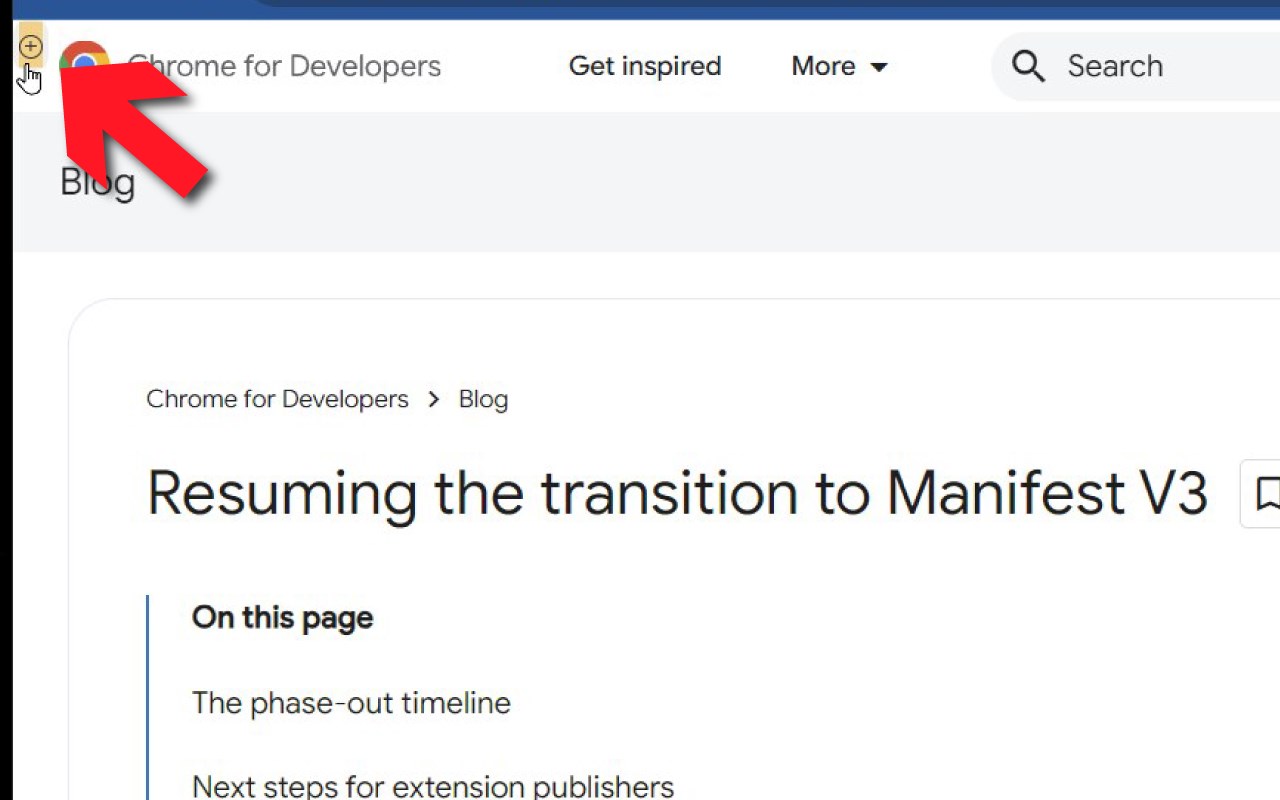Click the magnifying glass search icon
1280x800 pixels.
coord(1027,66)
